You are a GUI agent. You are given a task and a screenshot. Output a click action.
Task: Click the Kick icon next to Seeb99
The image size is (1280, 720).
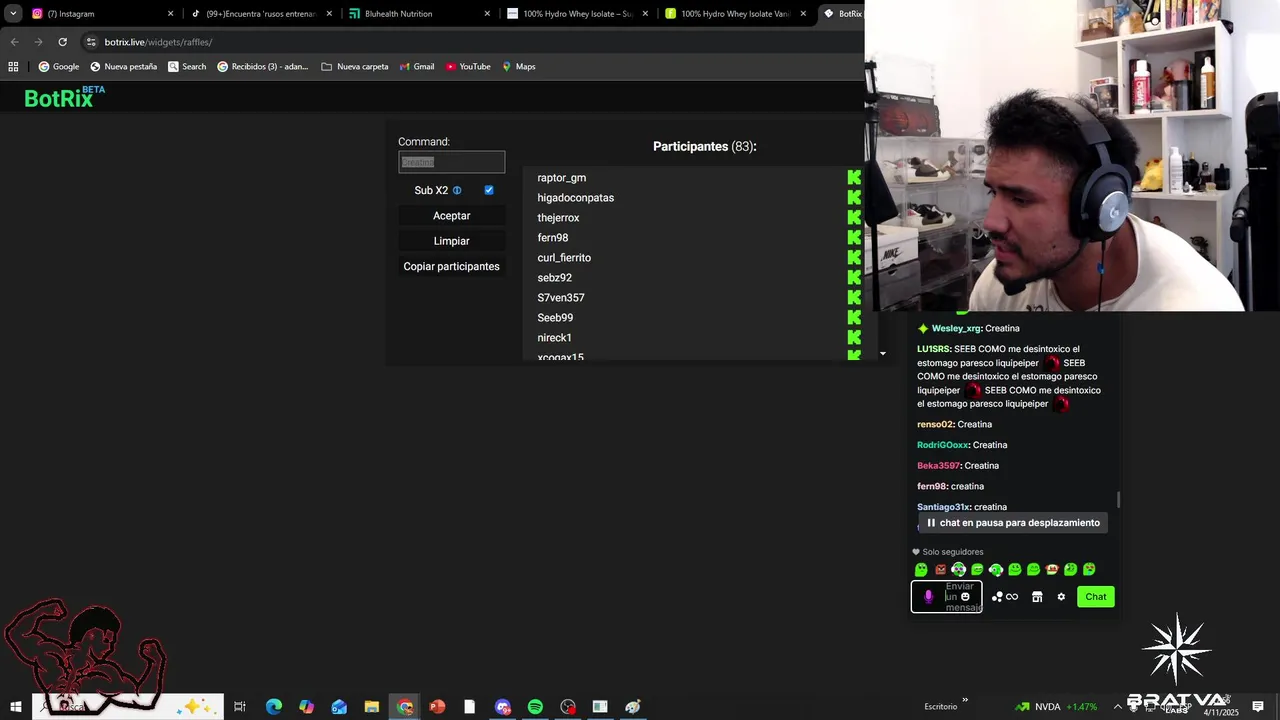click(x=854, y=317)
